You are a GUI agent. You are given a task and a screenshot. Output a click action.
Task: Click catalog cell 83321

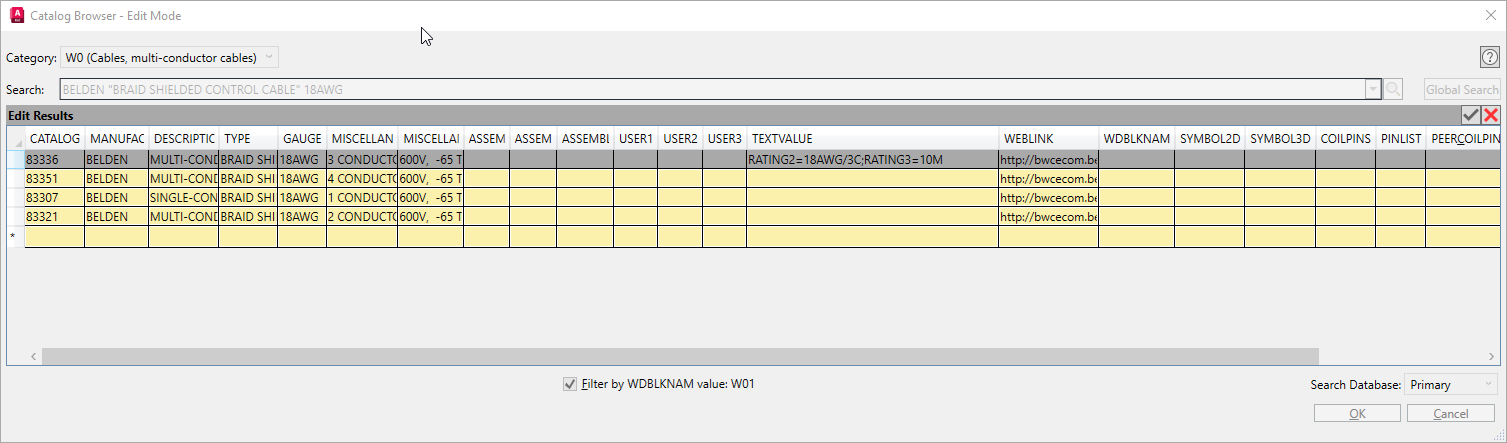(55, 216)
